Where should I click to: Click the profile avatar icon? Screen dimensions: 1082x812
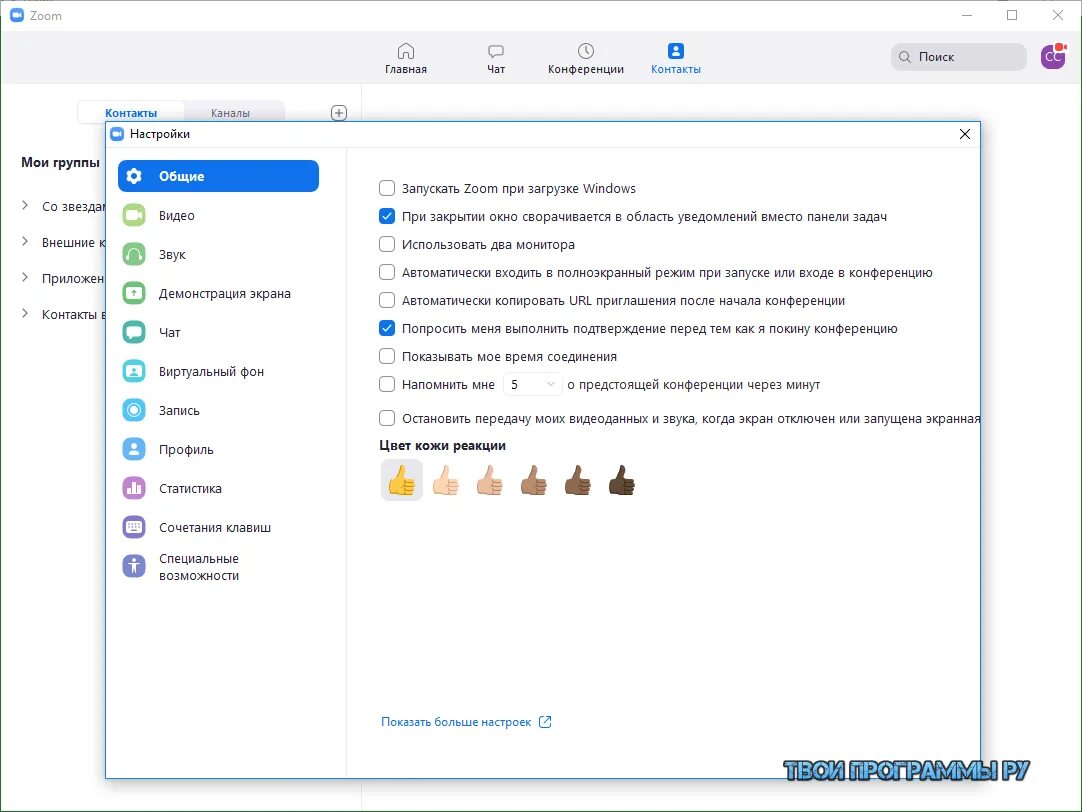click(1053, 57)
